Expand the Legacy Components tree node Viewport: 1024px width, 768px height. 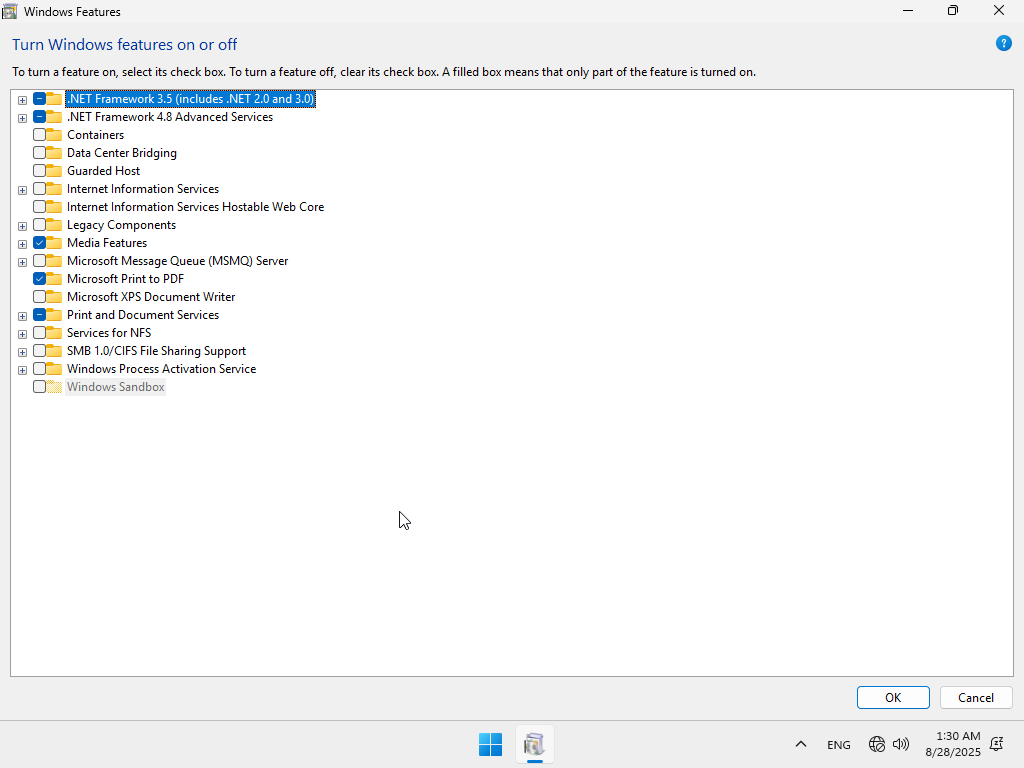(22, 226)
